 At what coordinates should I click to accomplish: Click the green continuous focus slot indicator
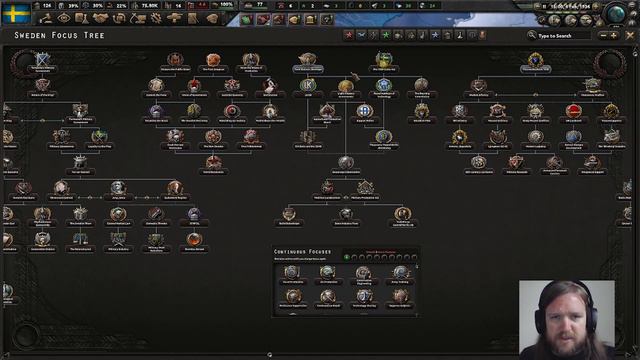pyautogui.click(x=347, y=257)
